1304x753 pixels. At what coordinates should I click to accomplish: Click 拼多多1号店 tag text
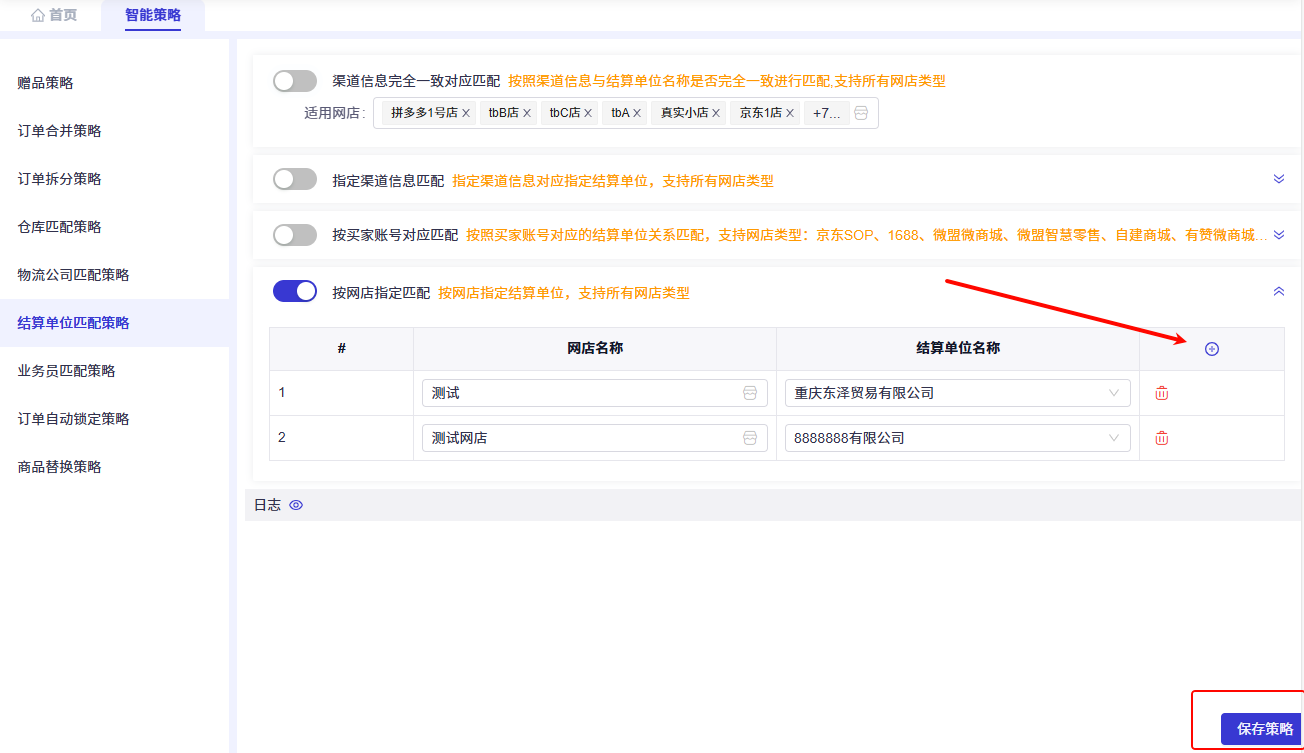(x=424, y=113)
